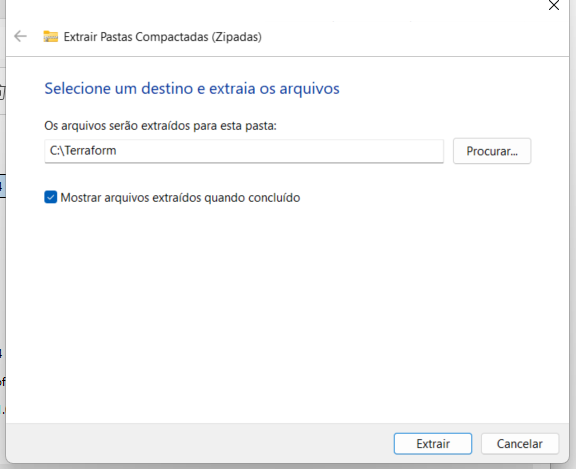The width and height of the screenshot is (576, 469).
Task: Click the 'Os arquivos serão extraídos para esta pasta:' label
Action: pos(160,126)
